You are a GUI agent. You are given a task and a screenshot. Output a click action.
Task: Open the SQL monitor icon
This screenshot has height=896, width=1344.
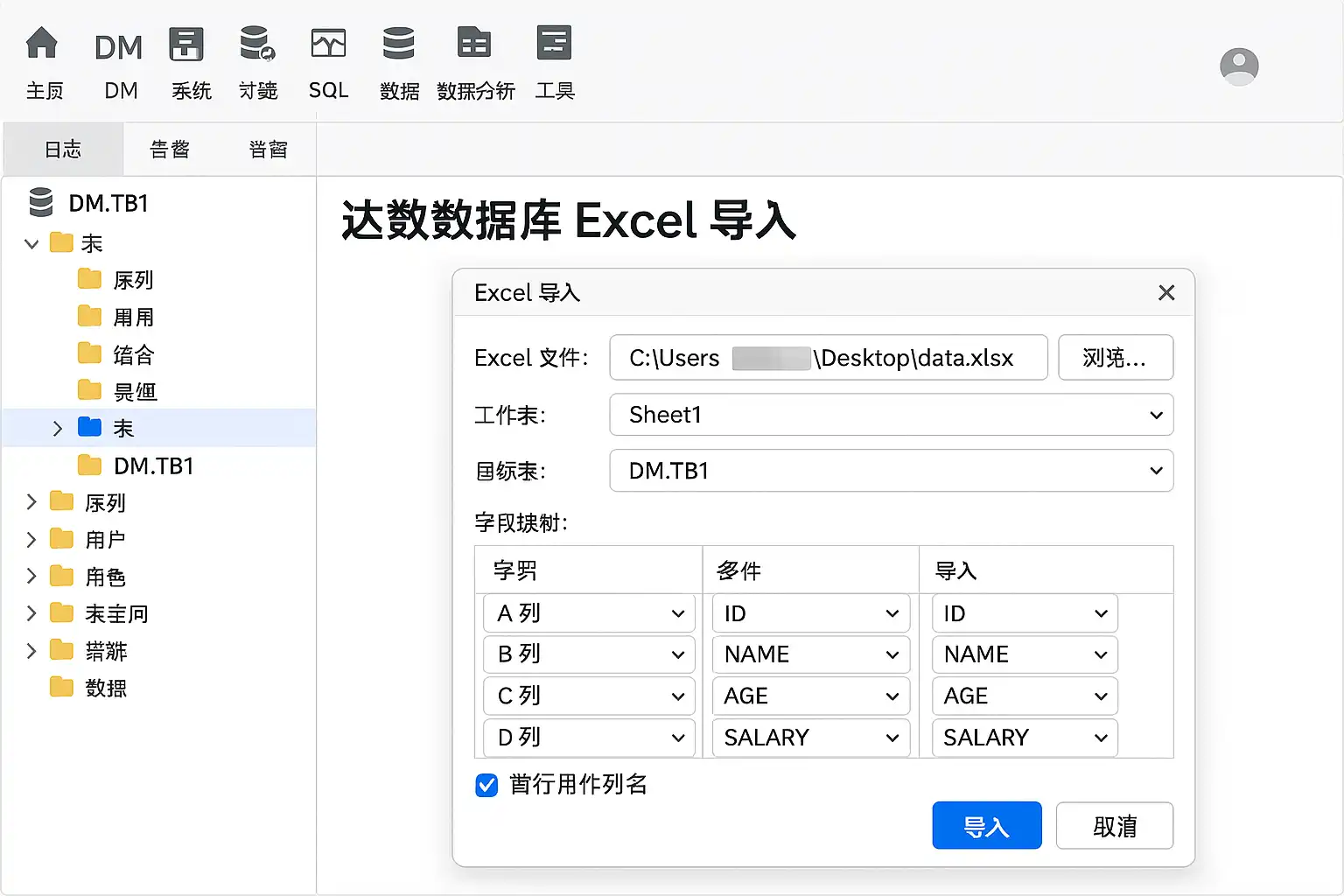point(328,44)
